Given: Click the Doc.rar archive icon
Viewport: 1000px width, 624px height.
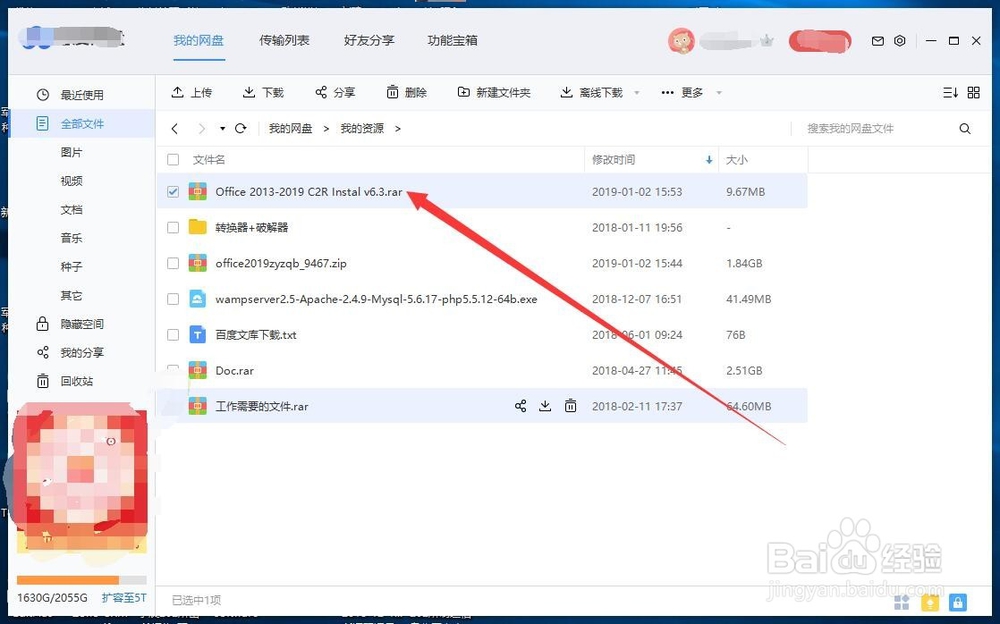Looking at the screenshot, I should (x=198, y=370).
